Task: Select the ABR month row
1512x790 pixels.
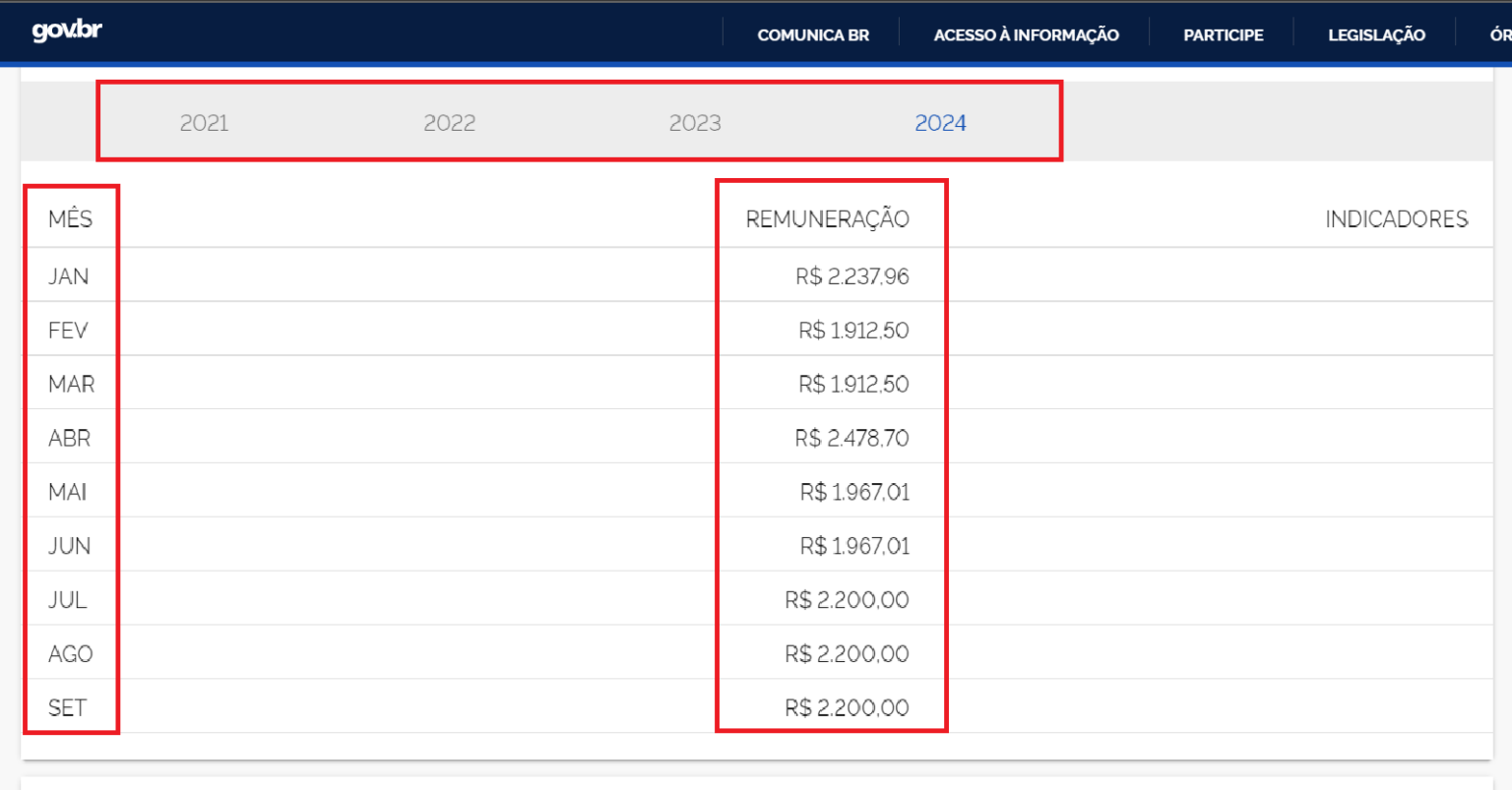Action: [x=757, y=438]
